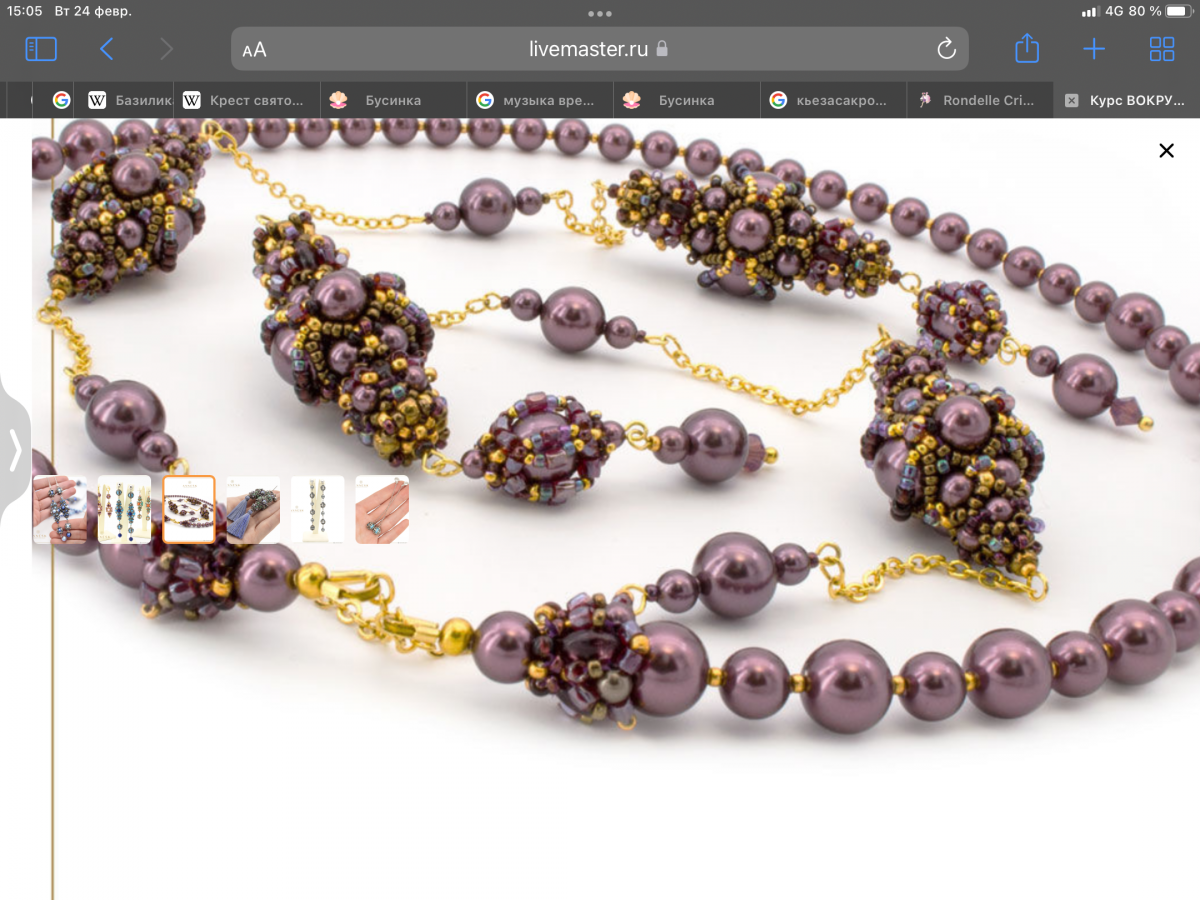Open the aA page settings menu

coord(255,50)
